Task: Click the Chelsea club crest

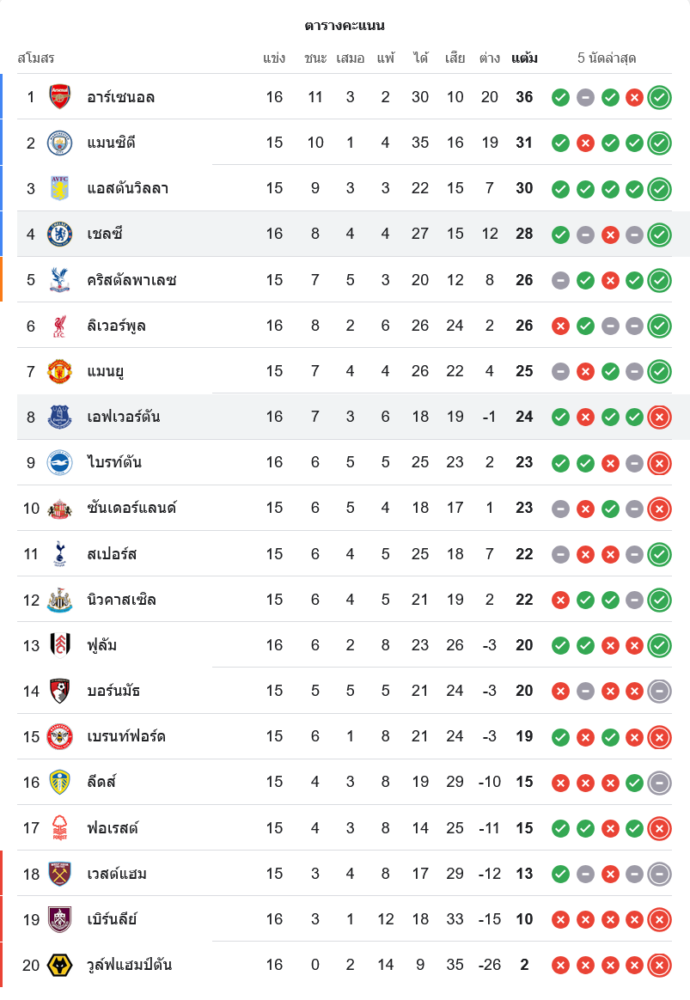Action: pyautogui.click(x=60, y=234)
